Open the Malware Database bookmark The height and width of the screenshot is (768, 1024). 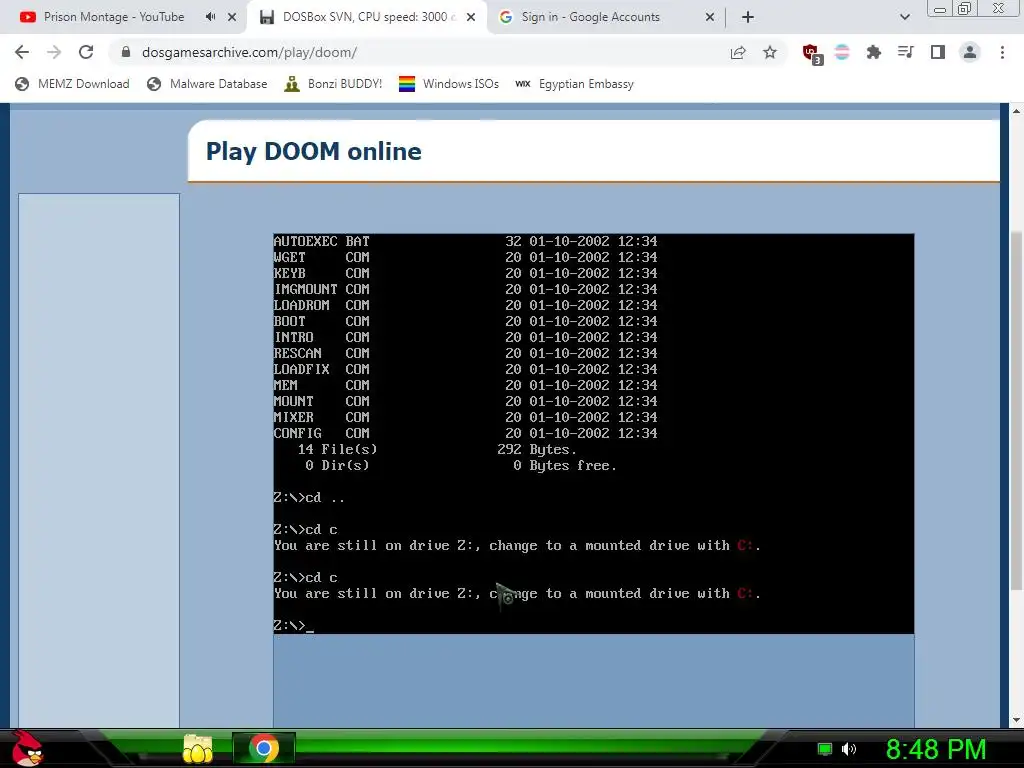pos(207,84)
